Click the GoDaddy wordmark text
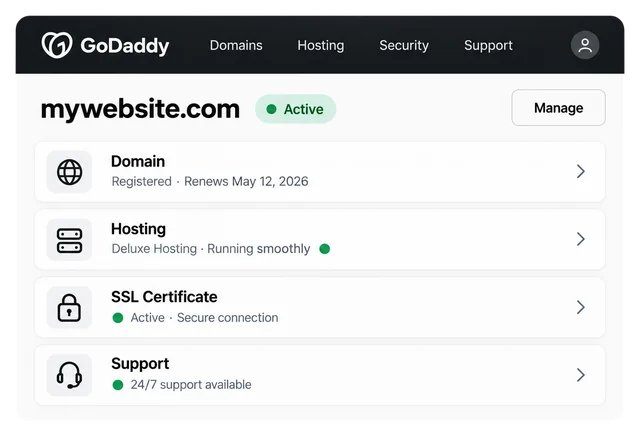The height and width of the screenshot is (437, 640). point(124,46)
